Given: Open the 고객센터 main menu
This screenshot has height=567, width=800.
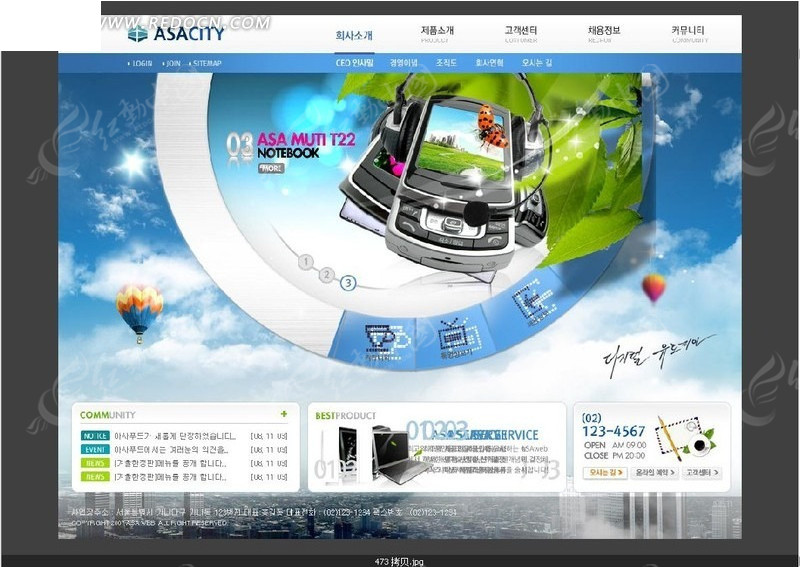Looking at the screenshot, I should (520, 33).
